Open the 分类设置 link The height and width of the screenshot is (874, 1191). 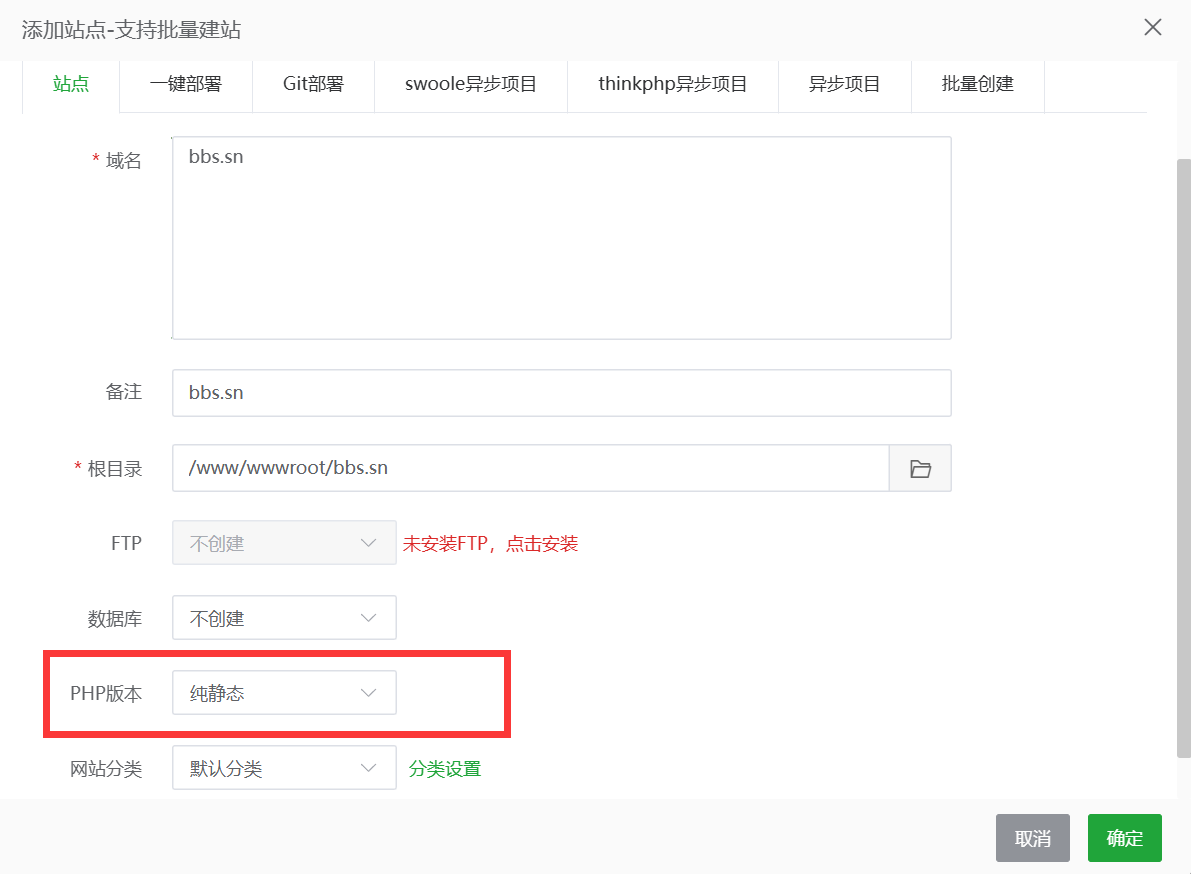tap(445, 769)
